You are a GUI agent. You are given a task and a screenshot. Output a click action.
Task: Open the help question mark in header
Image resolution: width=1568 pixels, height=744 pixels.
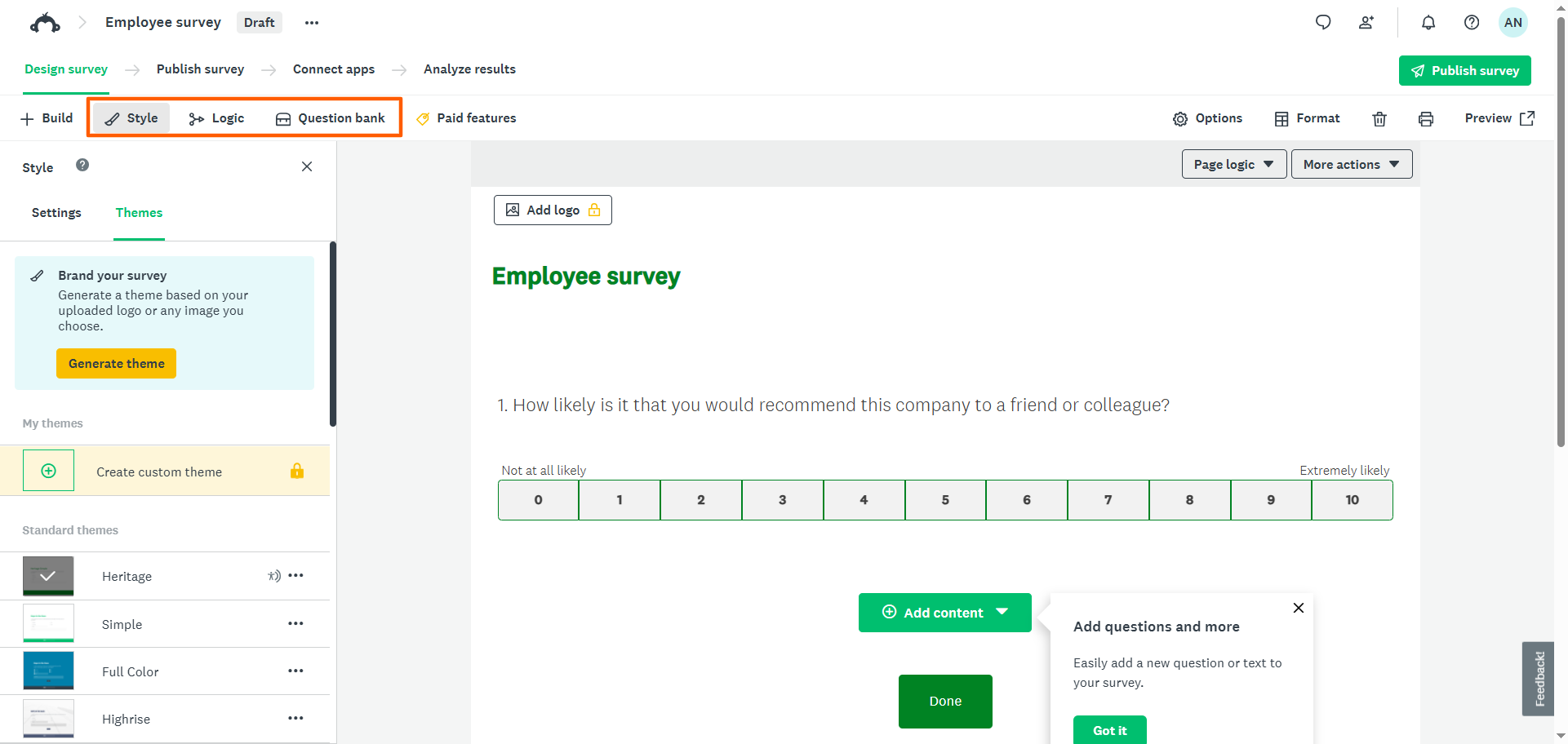pos(1472,22)
